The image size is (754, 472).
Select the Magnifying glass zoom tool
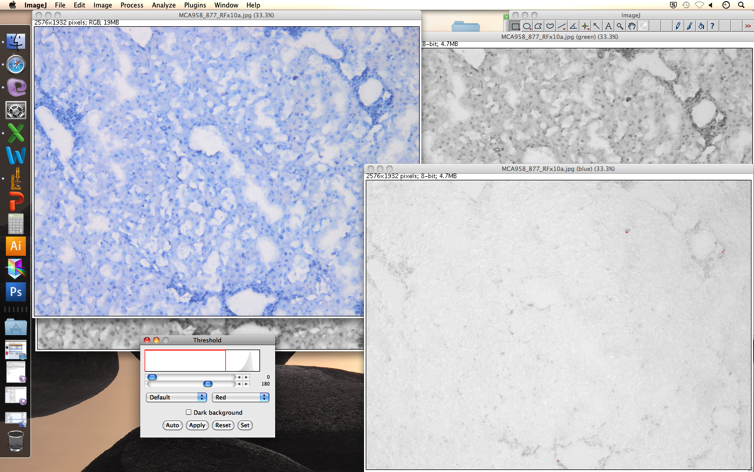(620, 26)
